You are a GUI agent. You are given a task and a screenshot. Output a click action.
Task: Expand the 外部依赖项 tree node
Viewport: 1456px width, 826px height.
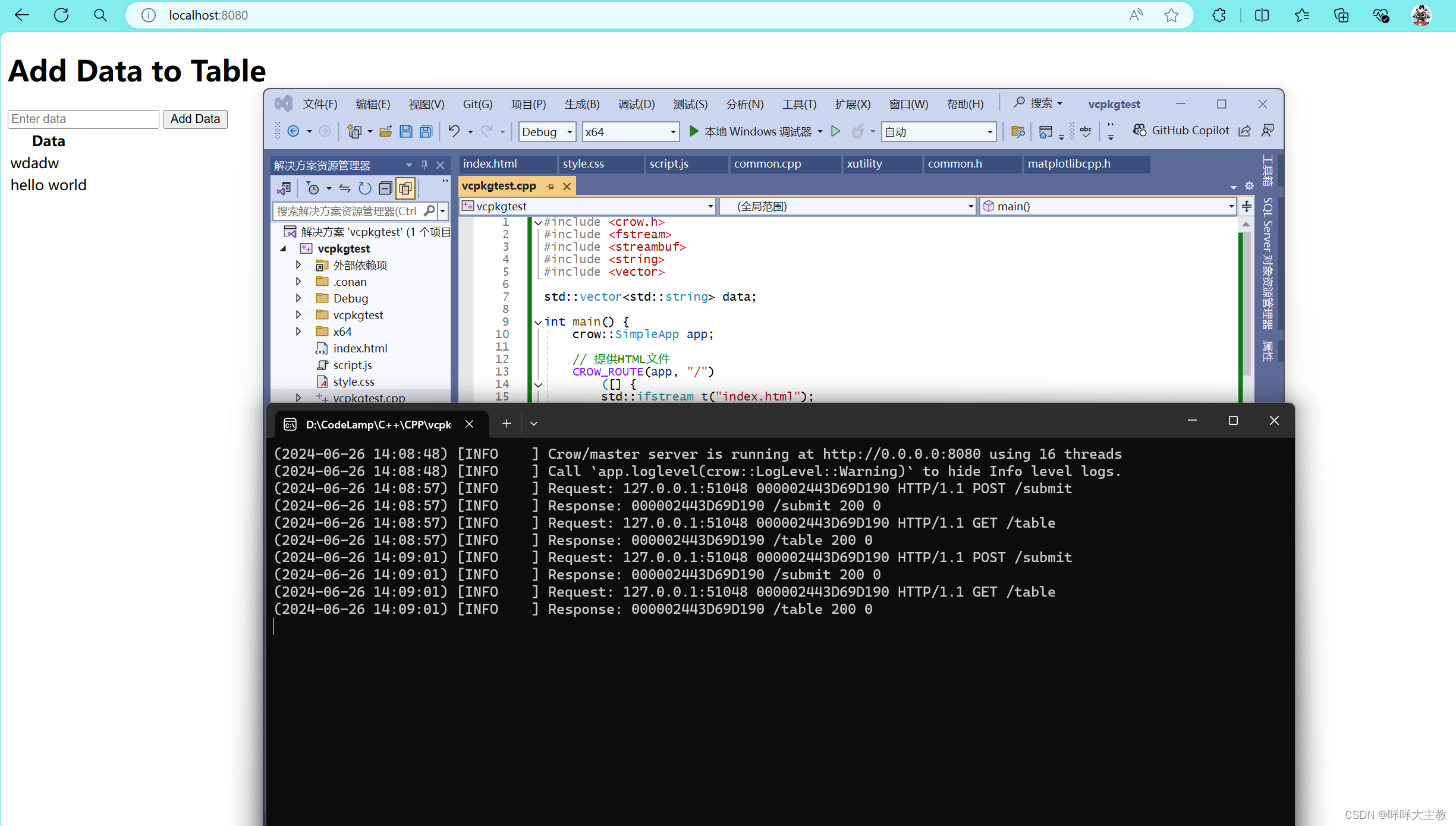coord(298,265)
